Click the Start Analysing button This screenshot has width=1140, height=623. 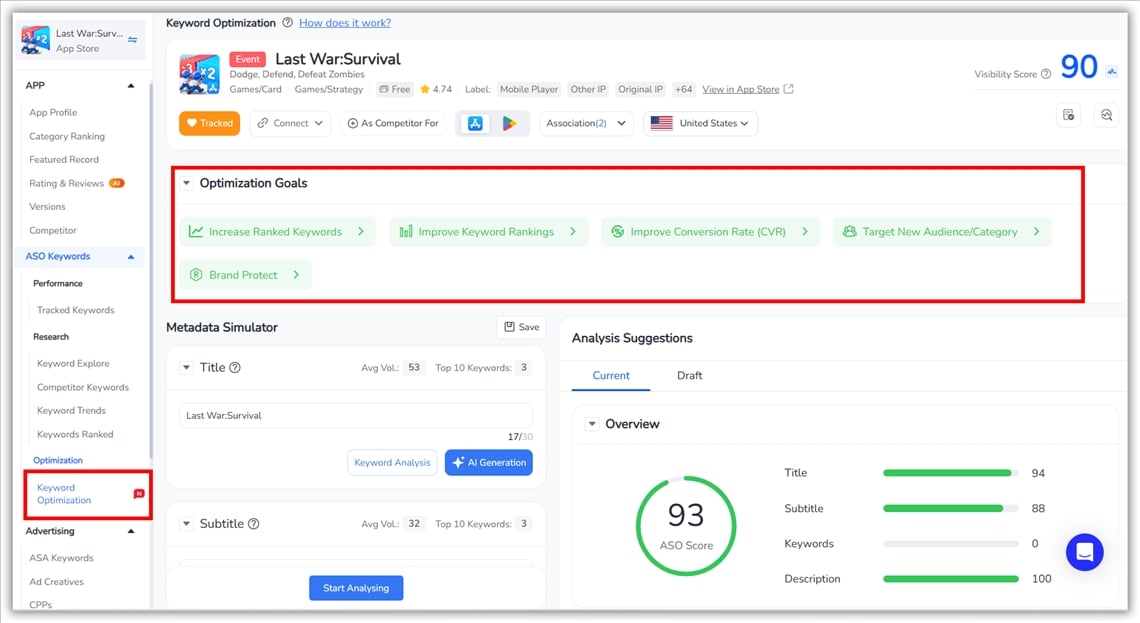coord(356,588)
